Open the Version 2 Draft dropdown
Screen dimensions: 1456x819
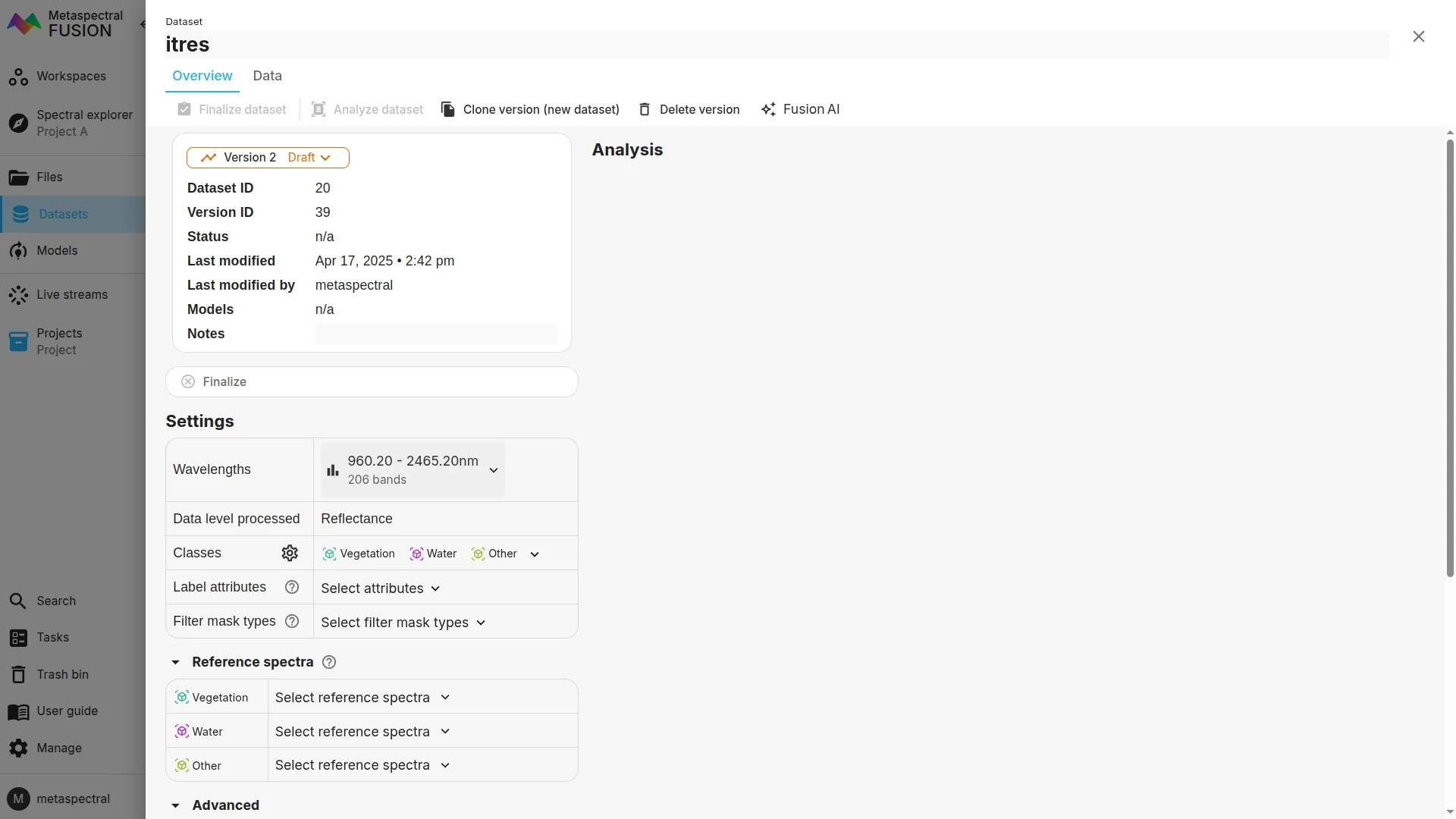[268, 158]
